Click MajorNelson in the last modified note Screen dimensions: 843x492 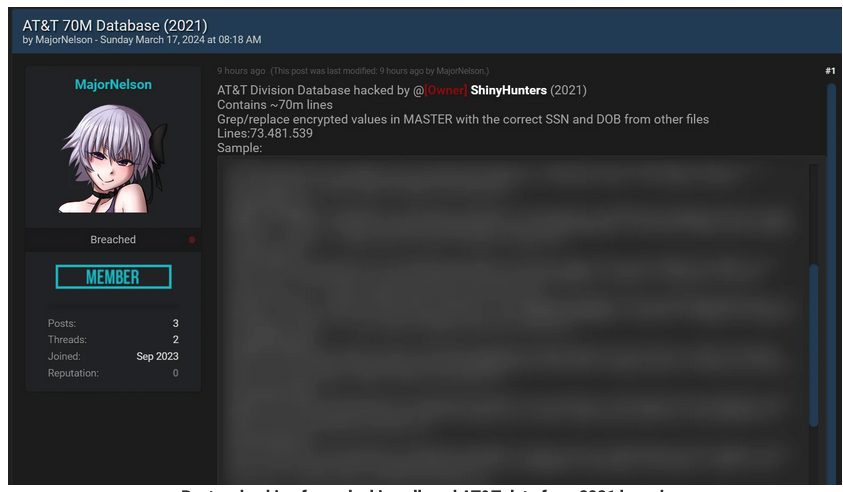pyautogui.click(x=461, y=71)
